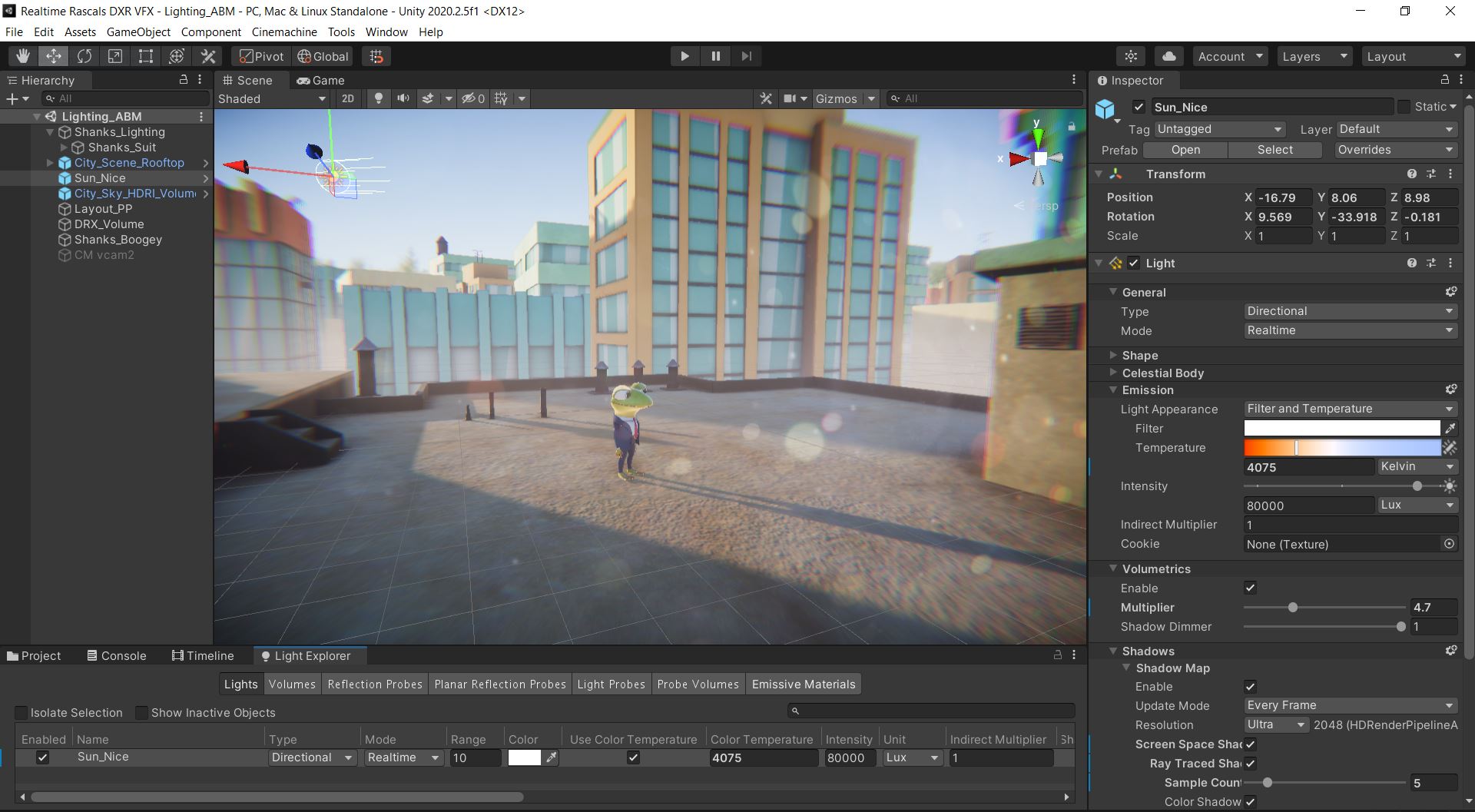Screen dimensions: 1475x812
Task: Uncheck Use Color Temperature for Sun_Nice
Action: [632, 757]
